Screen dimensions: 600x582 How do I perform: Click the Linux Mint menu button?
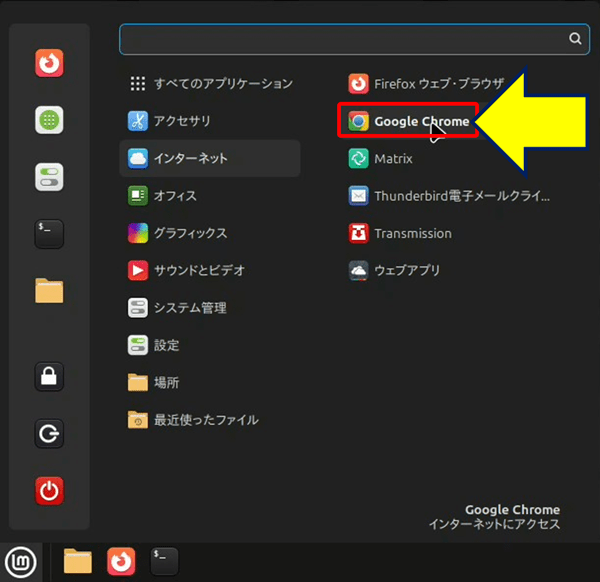coord(21,562)
